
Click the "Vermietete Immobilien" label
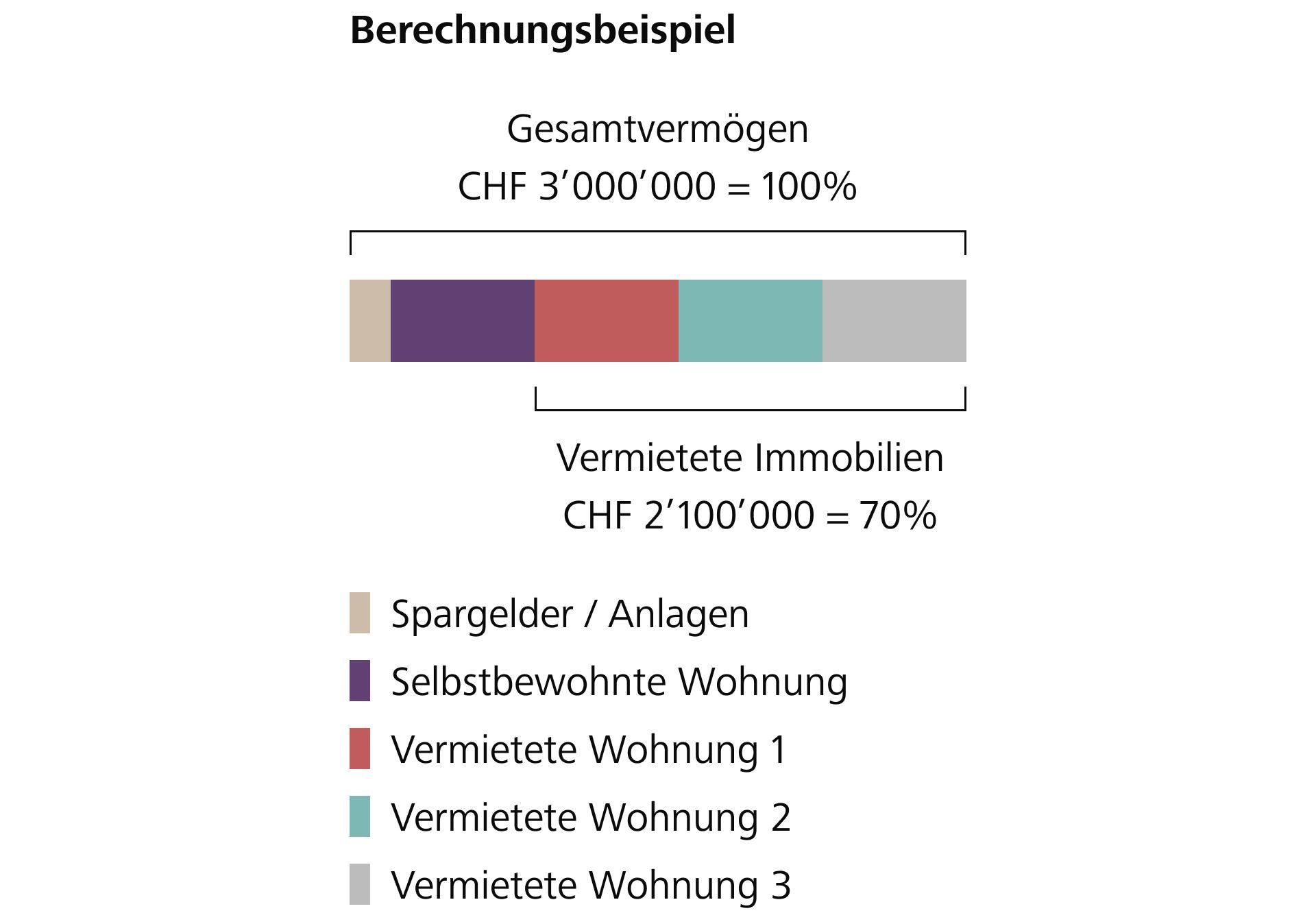pos(750,458)
